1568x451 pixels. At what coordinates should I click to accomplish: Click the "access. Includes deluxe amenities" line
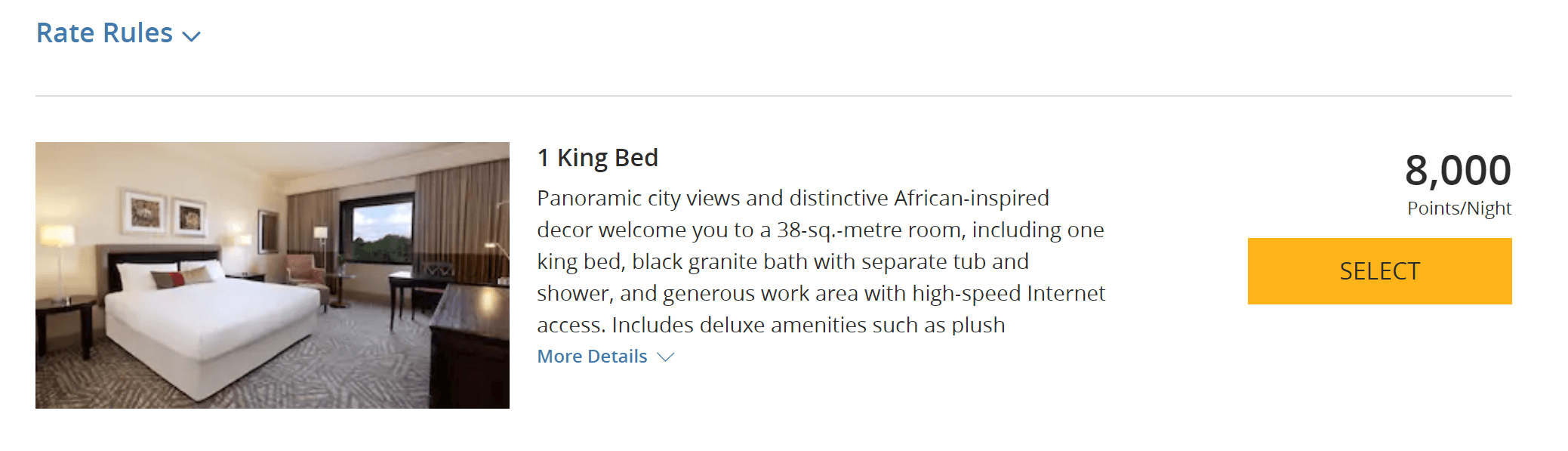(x=771, y=325)
